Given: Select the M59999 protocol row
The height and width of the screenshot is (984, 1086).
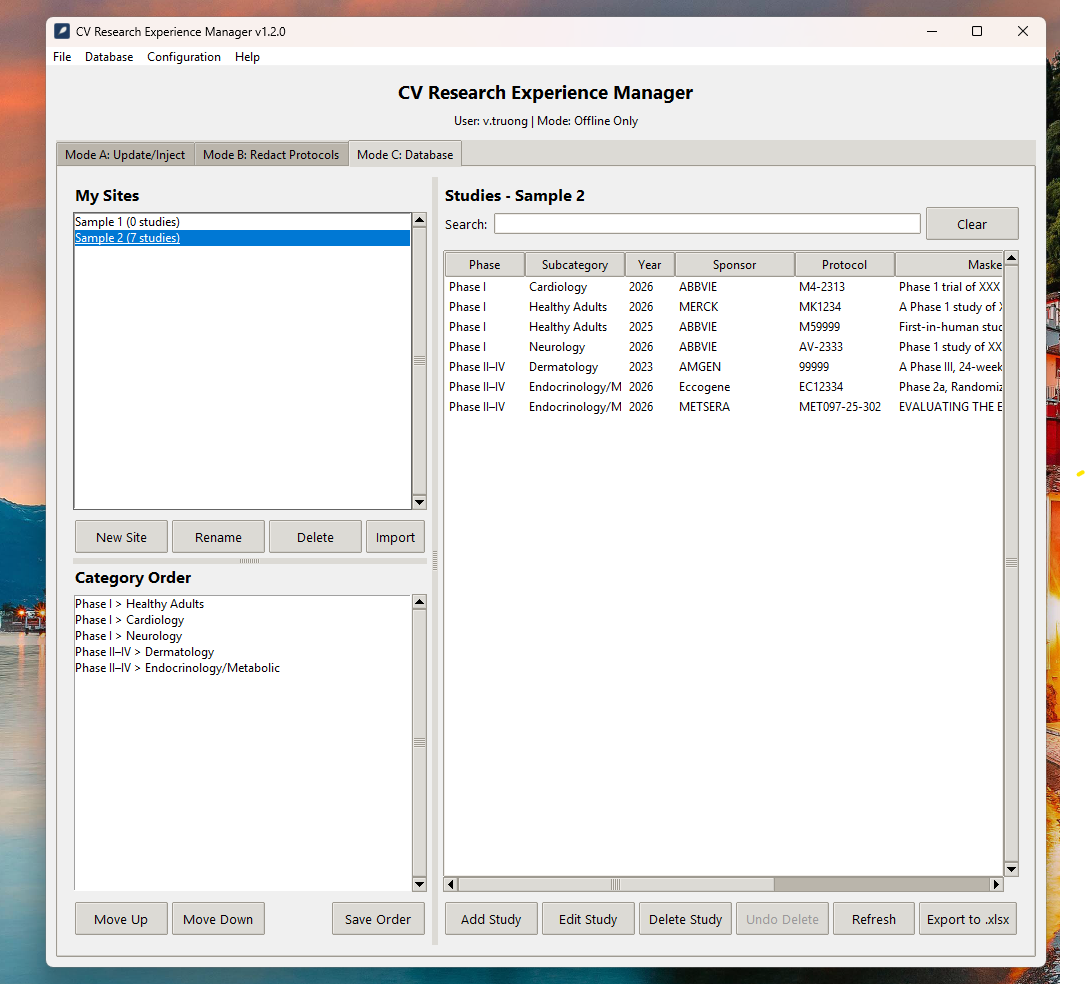Looking at the screenshot, I should click(724, 327).
